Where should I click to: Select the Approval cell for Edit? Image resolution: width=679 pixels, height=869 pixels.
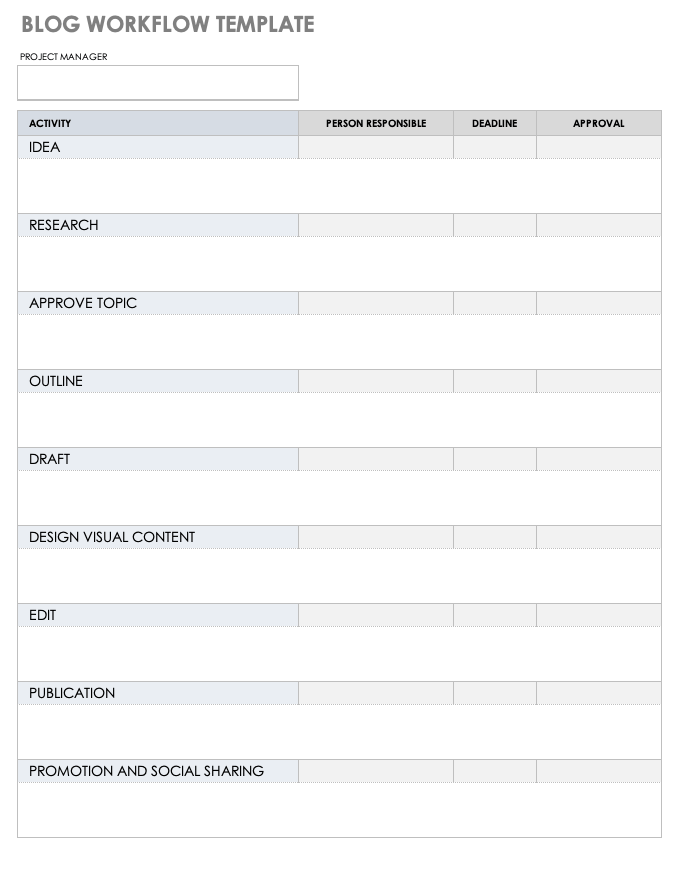598,615
